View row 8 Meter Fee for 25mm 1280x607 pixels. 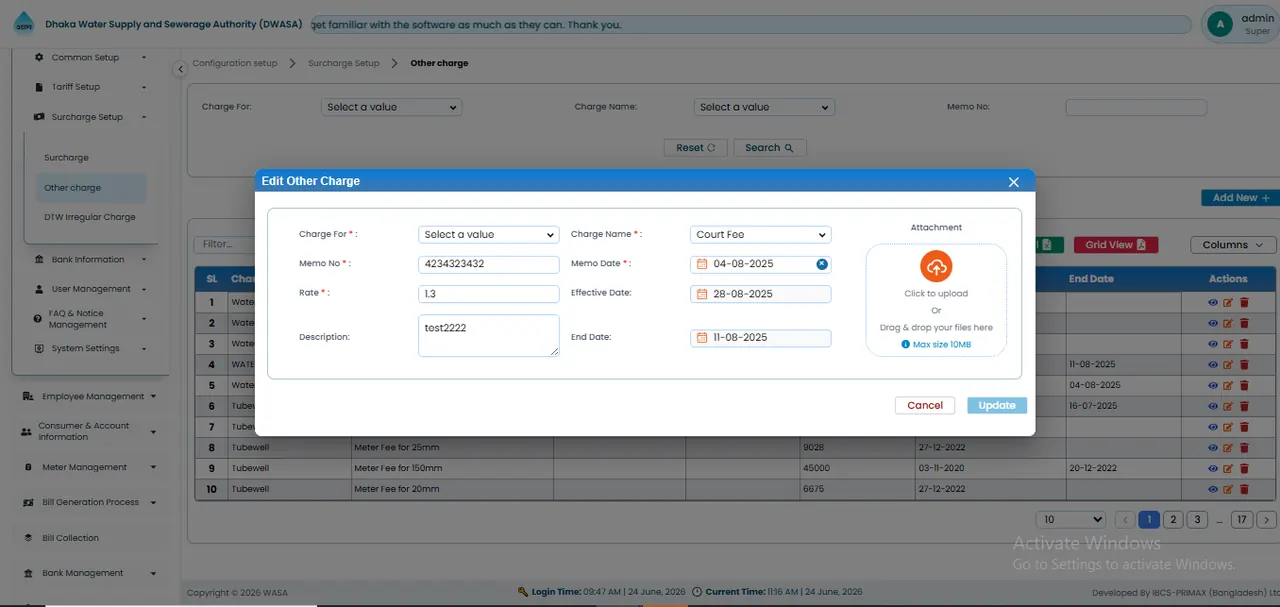point(1213,447)
